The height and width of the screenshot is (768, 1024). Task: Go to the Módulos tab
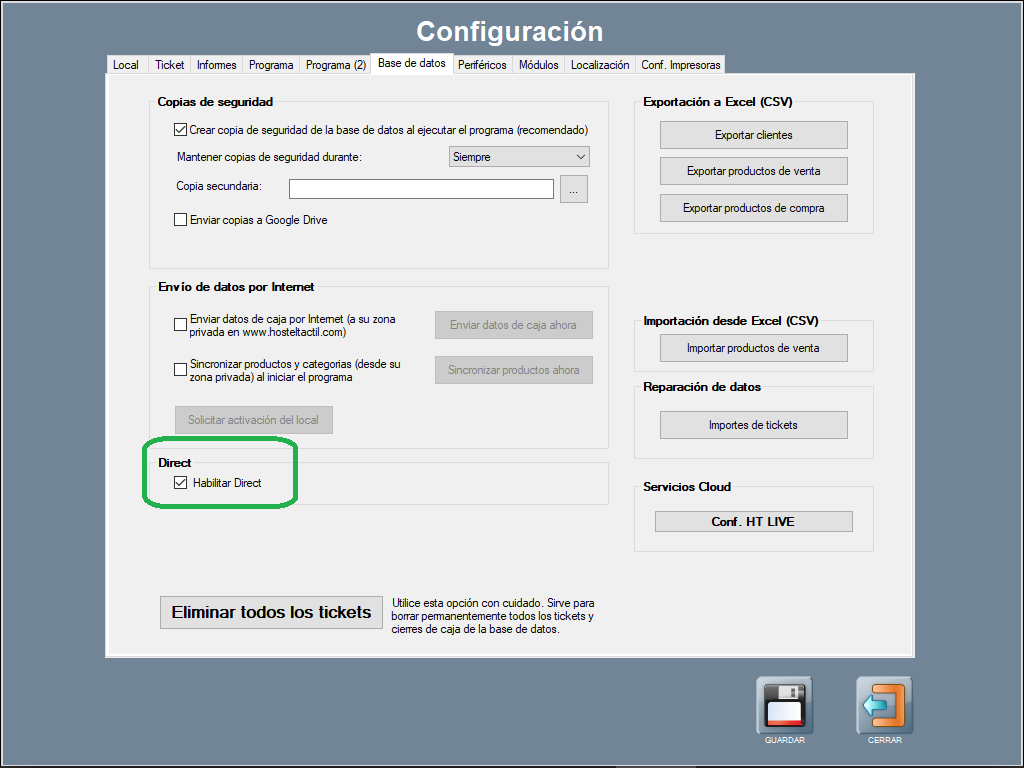tap(538, 65)
